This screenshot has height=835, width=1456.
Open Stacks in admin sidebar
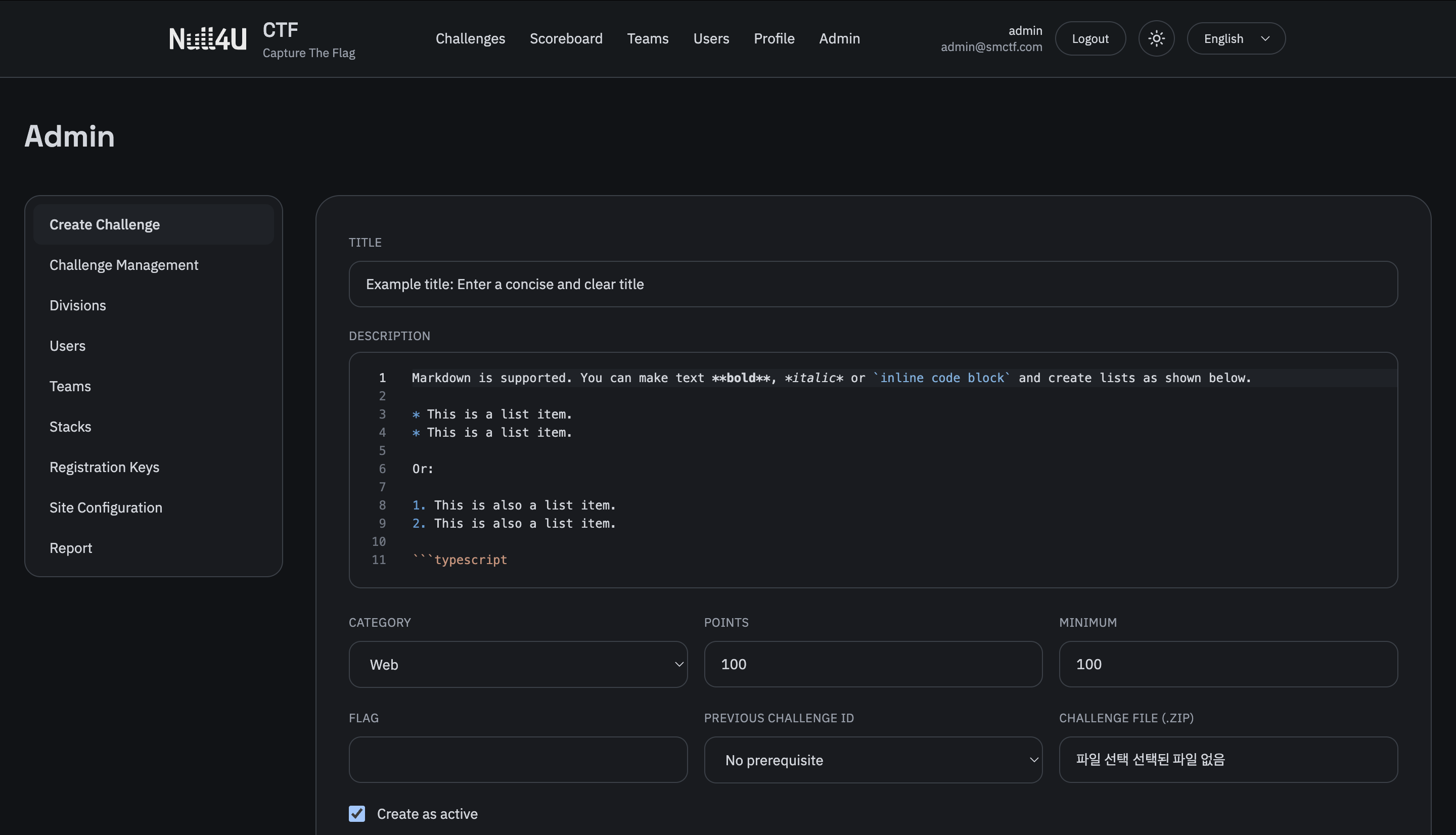click(x=70, y=427)
